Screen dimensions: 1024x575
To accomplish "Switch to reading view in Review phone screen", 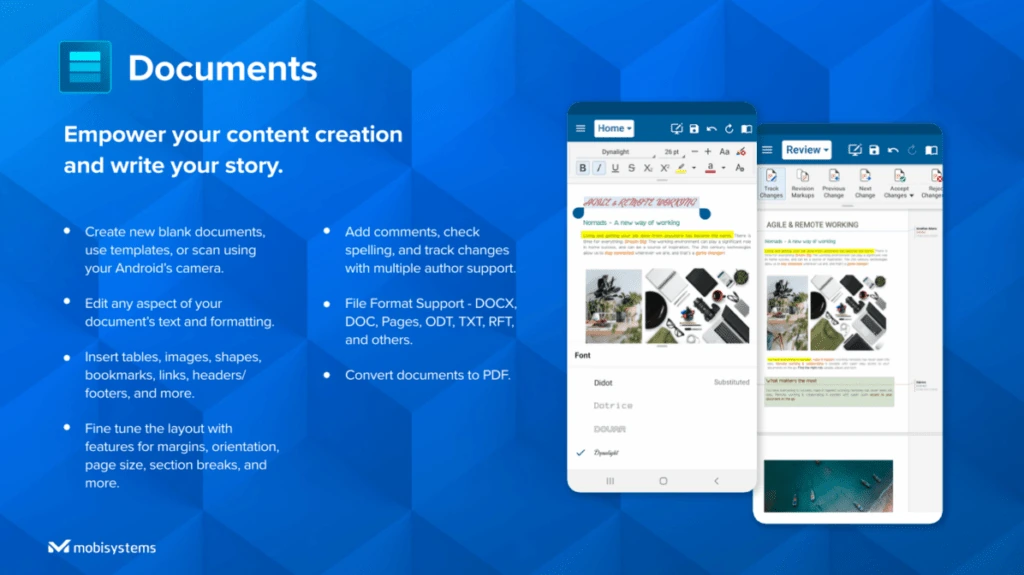I will [x=931, y=150].
